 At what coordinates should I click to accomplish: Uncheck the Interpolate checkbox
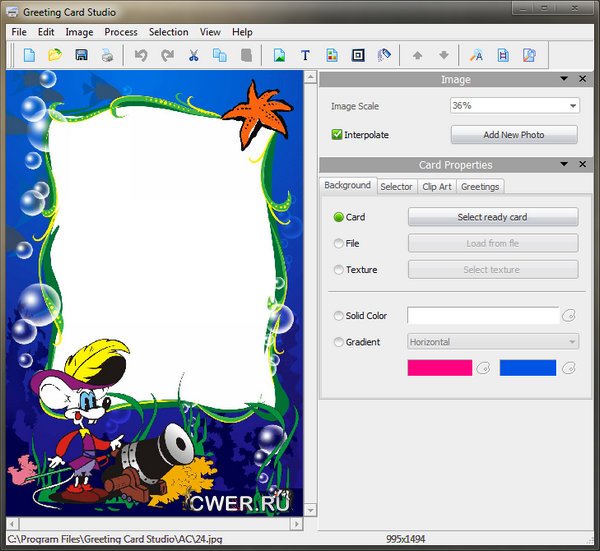click(x=337, y=134)
